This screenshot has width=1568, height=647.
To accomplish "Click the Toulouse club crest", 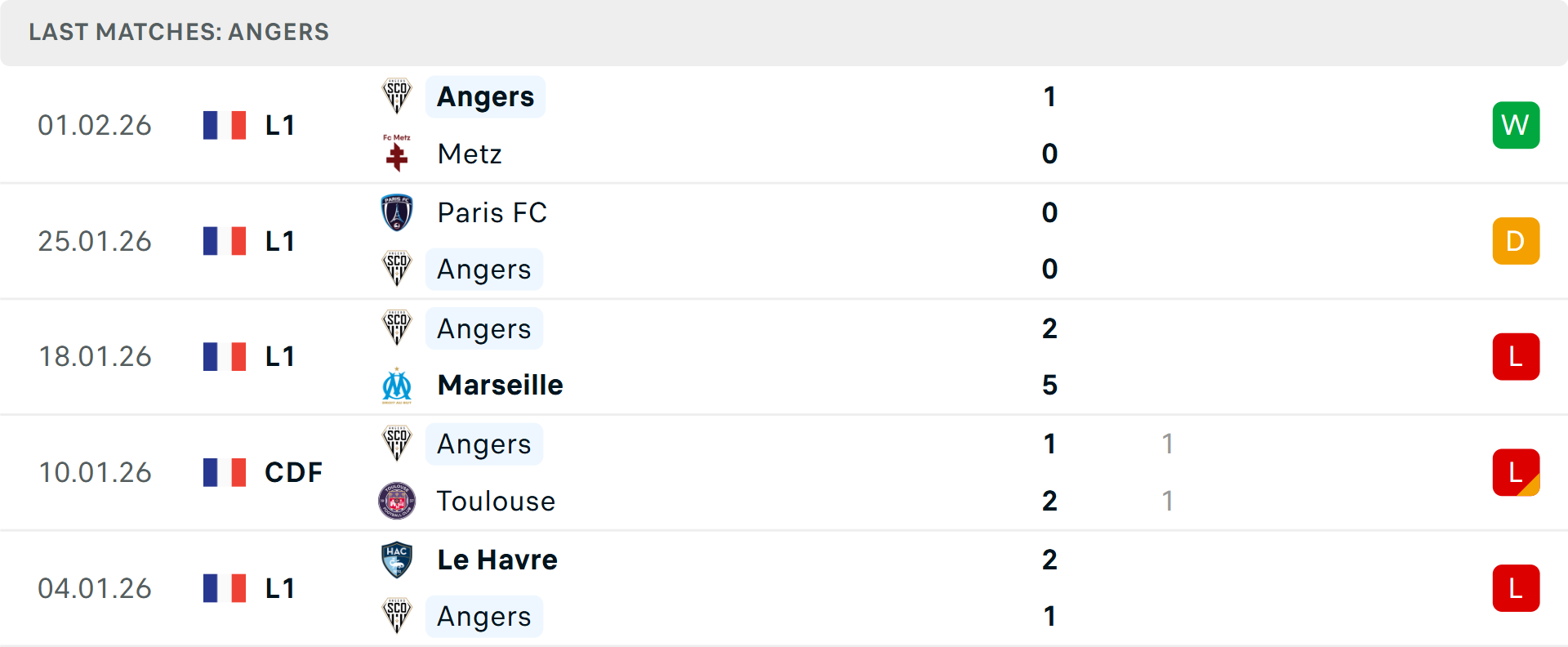I will click(x=397, y=501).
